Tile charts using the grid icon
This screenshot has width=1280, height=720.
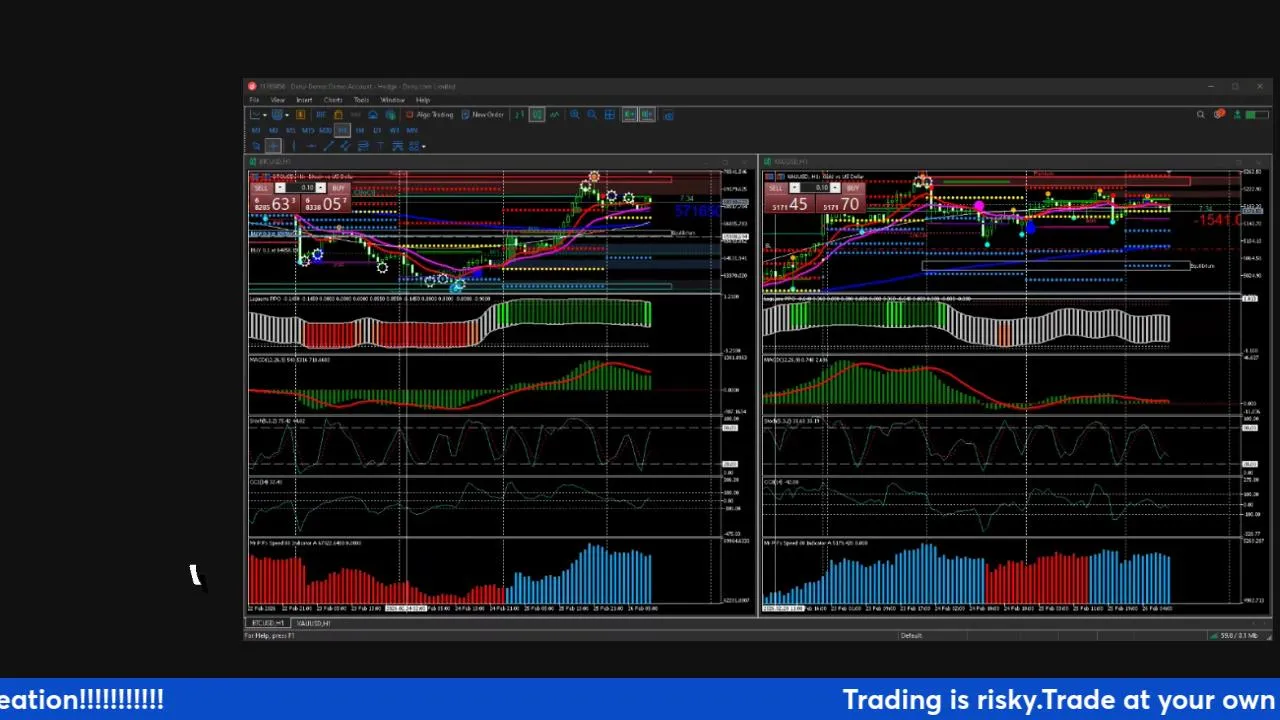(x=610, y=114)
